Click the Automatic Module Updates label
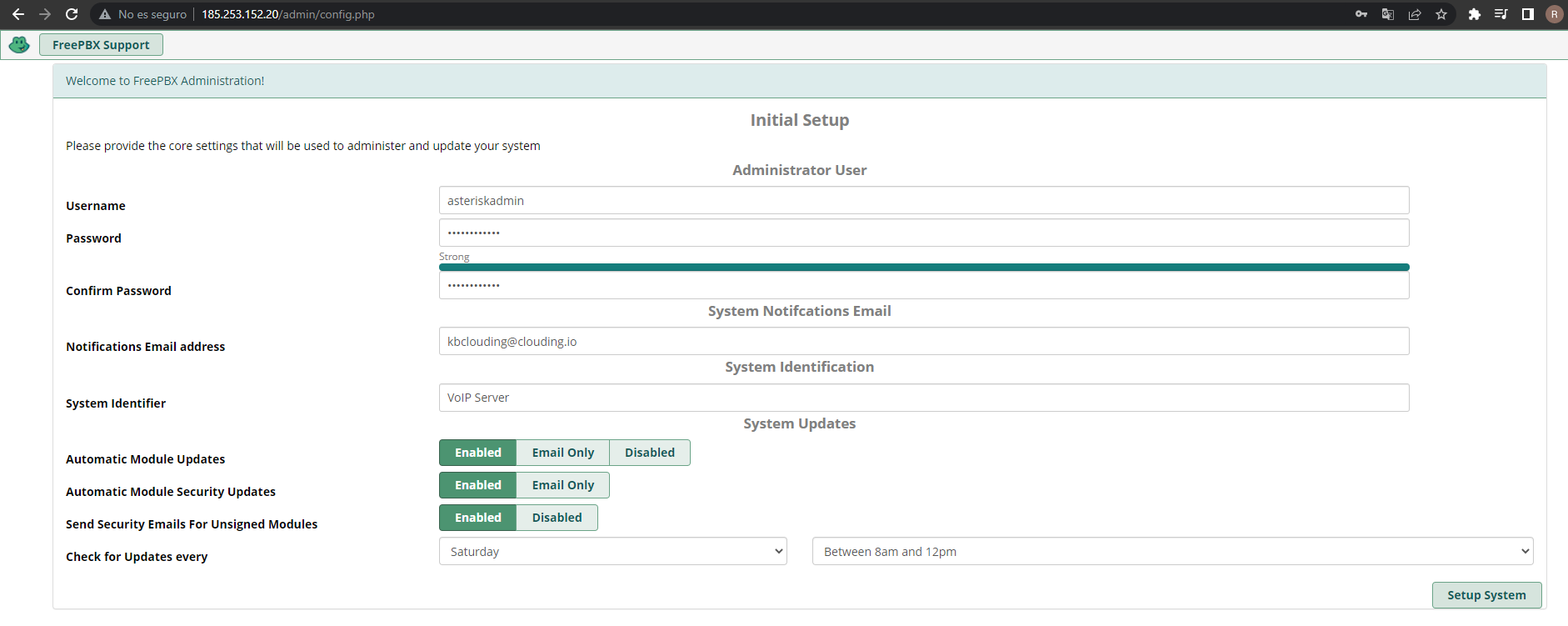1568x626 pixels. coord(146,459)
